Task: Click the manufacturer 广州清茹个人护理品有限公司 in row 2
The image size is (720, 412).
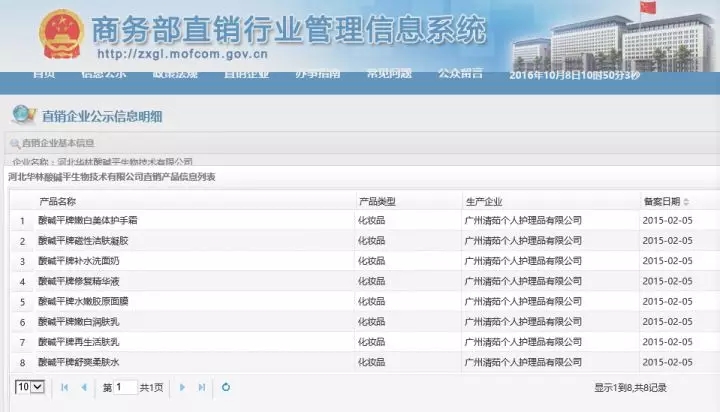Action: (x=523, y=241)
